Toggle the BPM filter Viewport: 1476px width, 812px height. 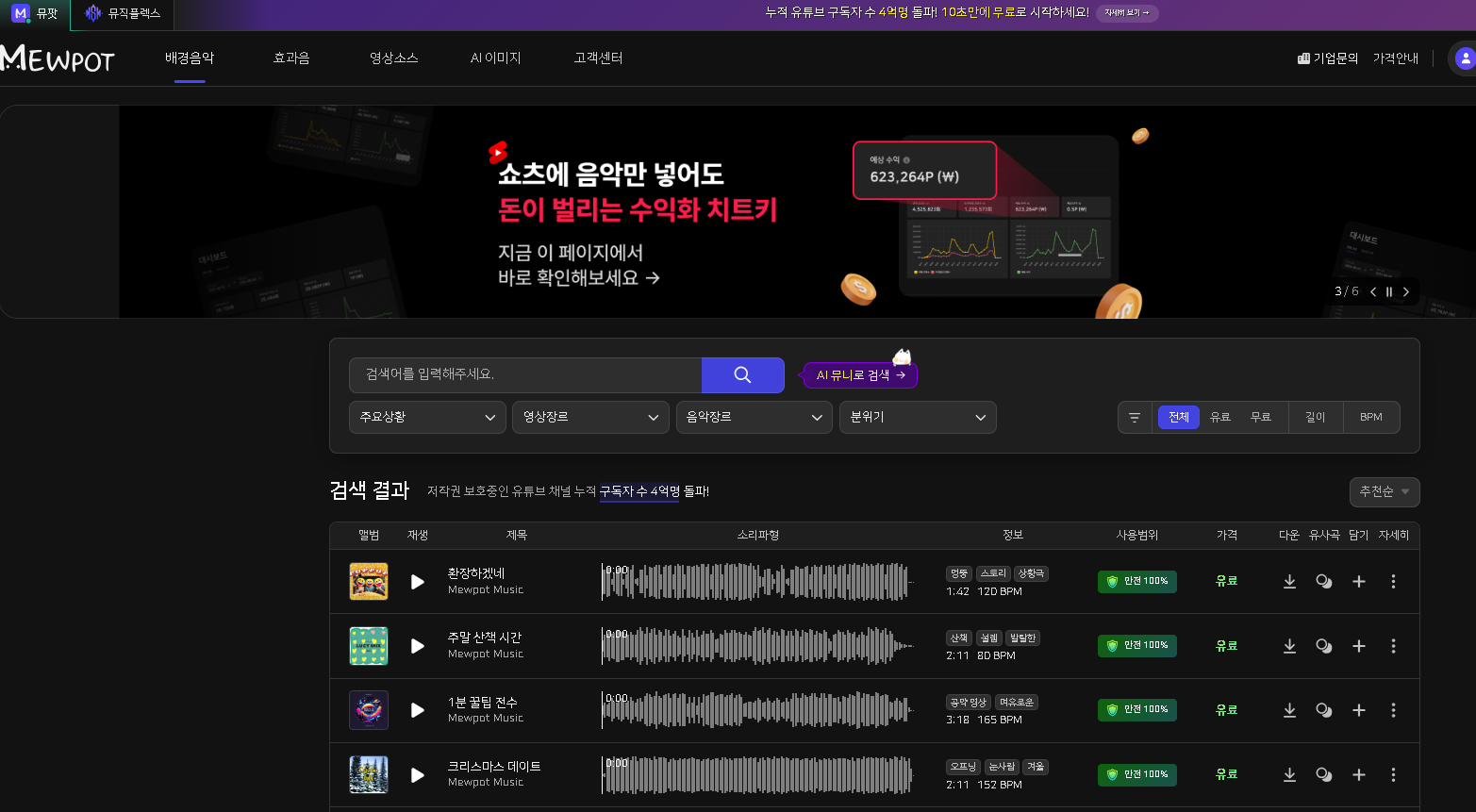pos(1371,418)
